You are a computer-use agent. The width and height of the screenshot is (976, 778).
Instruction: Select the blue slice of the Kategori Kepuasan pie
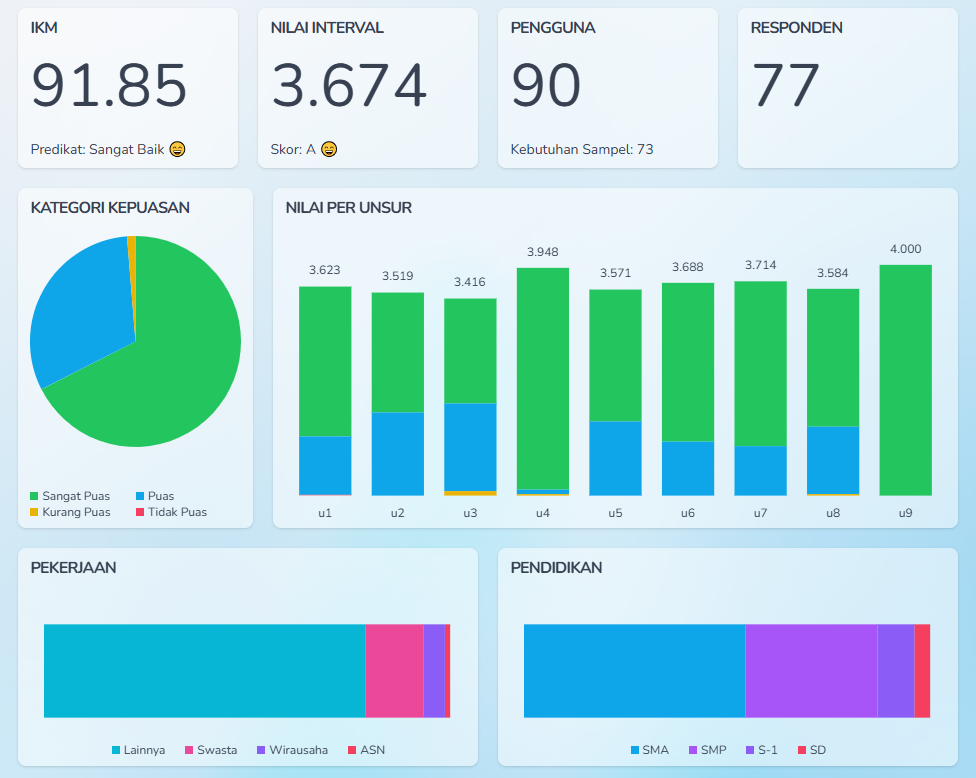80,310
